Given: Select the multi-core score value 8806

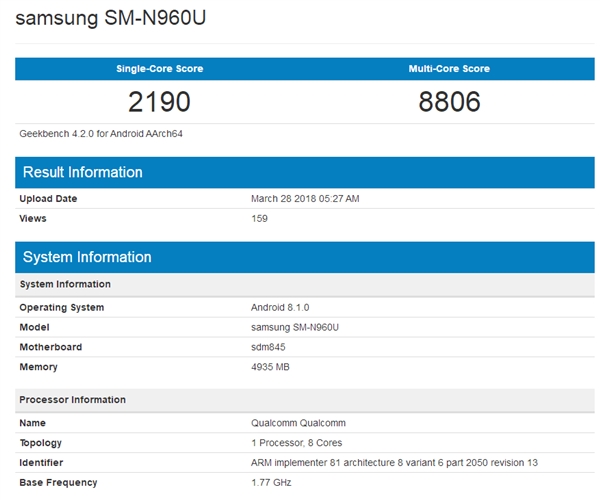Looking at the screenshot, I should click(x=449, y=102).
